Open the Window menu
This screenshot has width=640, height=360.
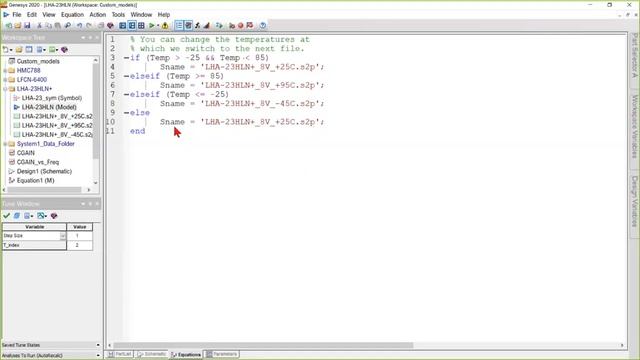pos(141,15)
